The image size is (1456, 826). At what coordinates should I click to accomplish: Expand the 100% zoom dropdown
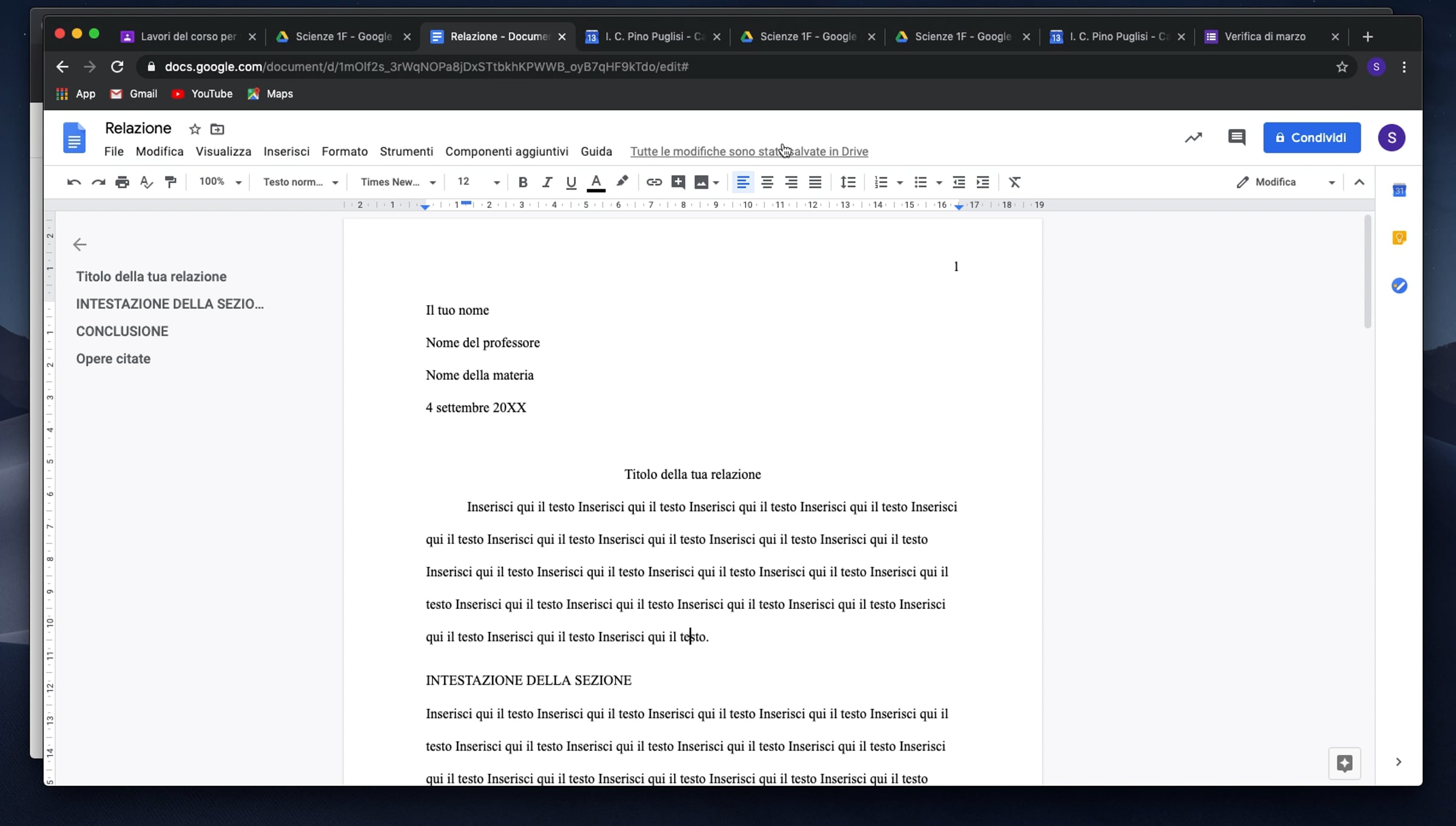220,182
